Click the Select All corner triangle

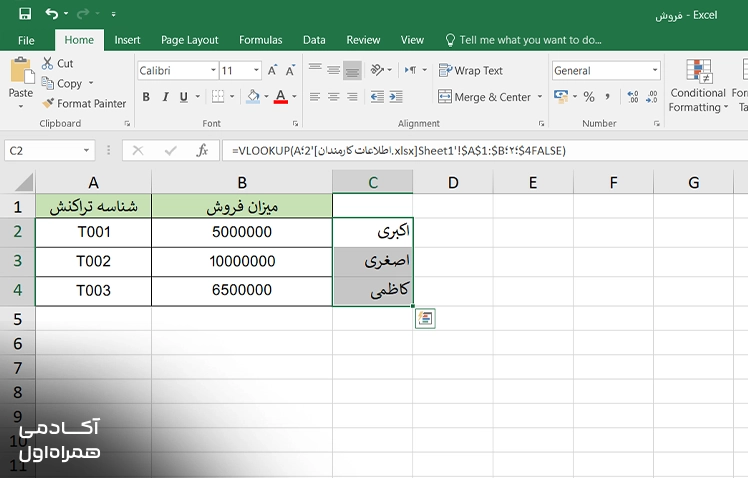pos(22,183)
